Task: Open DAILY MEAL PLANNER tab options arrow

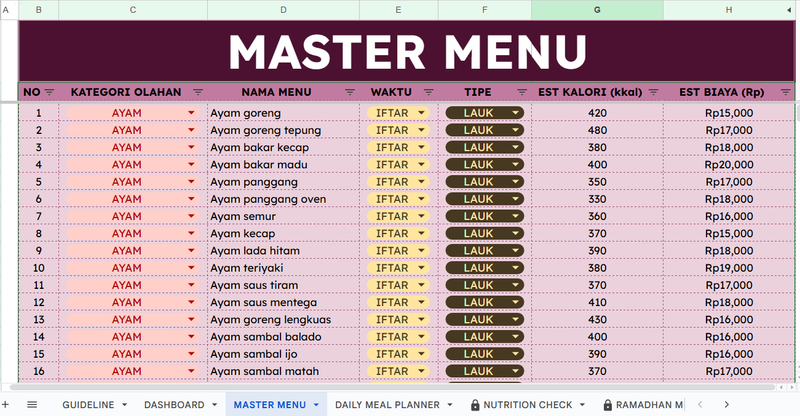Action: (449, 405)
